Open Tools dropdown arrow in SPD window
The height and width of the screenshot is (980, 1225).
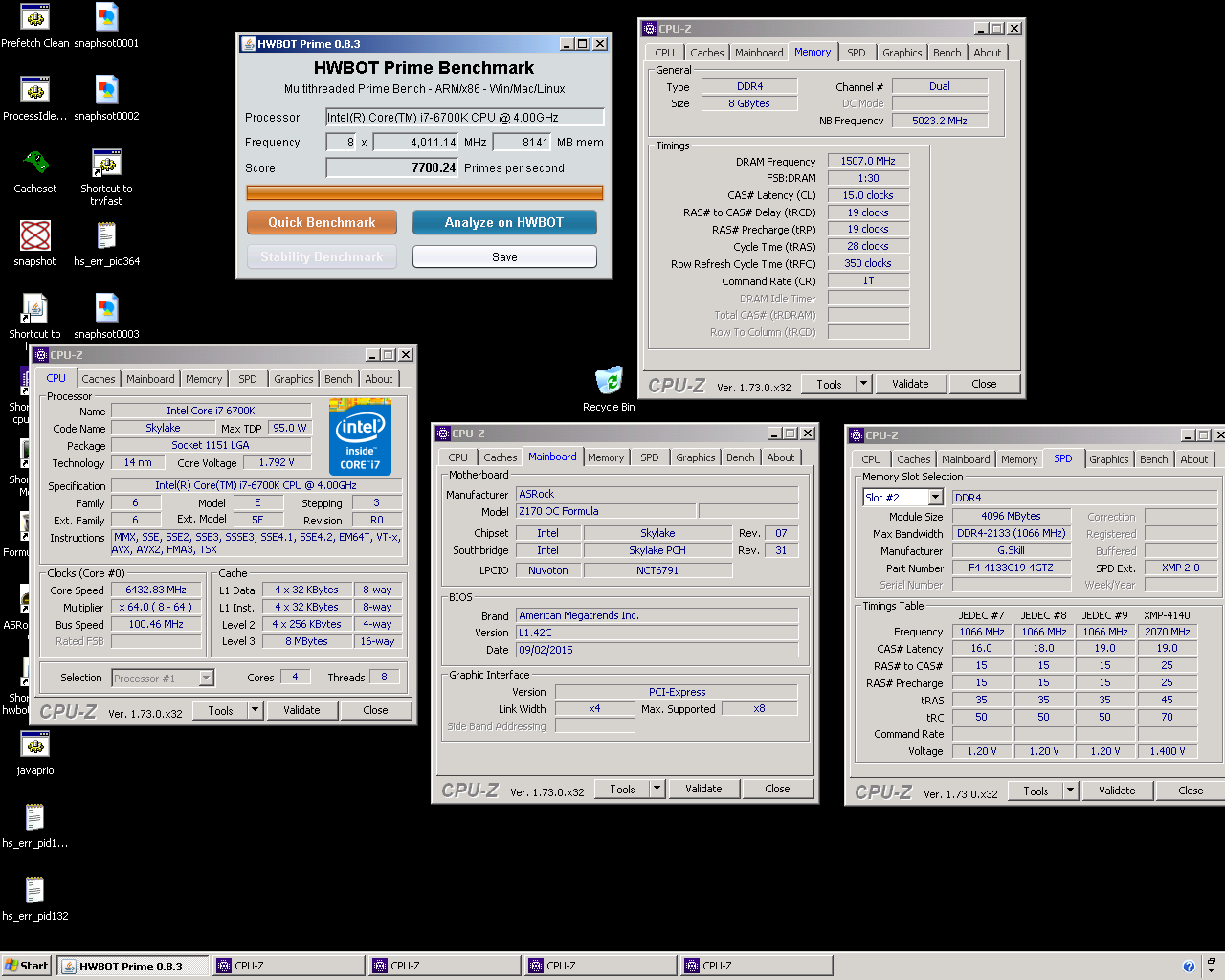pos(1070,791)
